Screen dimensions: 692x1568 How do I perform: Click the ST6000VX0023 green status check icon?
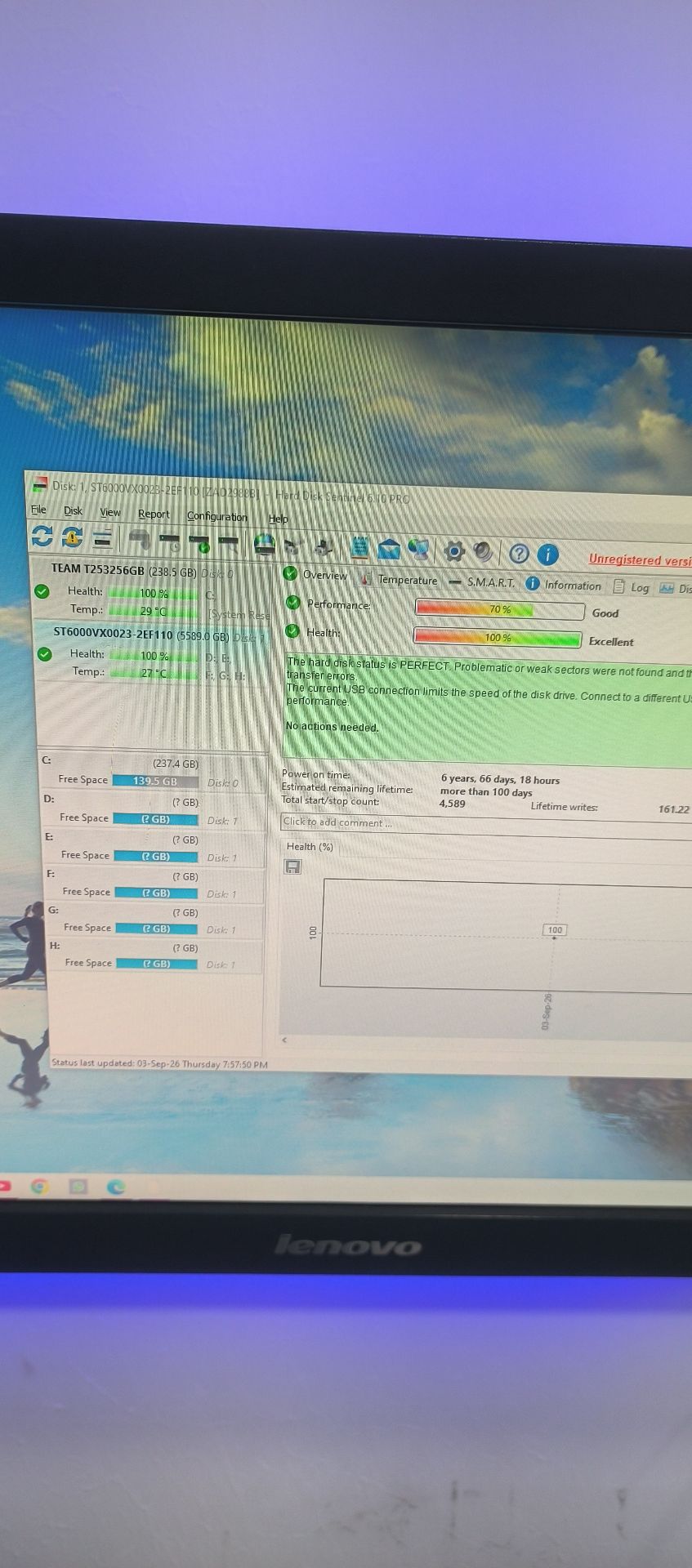point(44,654)
